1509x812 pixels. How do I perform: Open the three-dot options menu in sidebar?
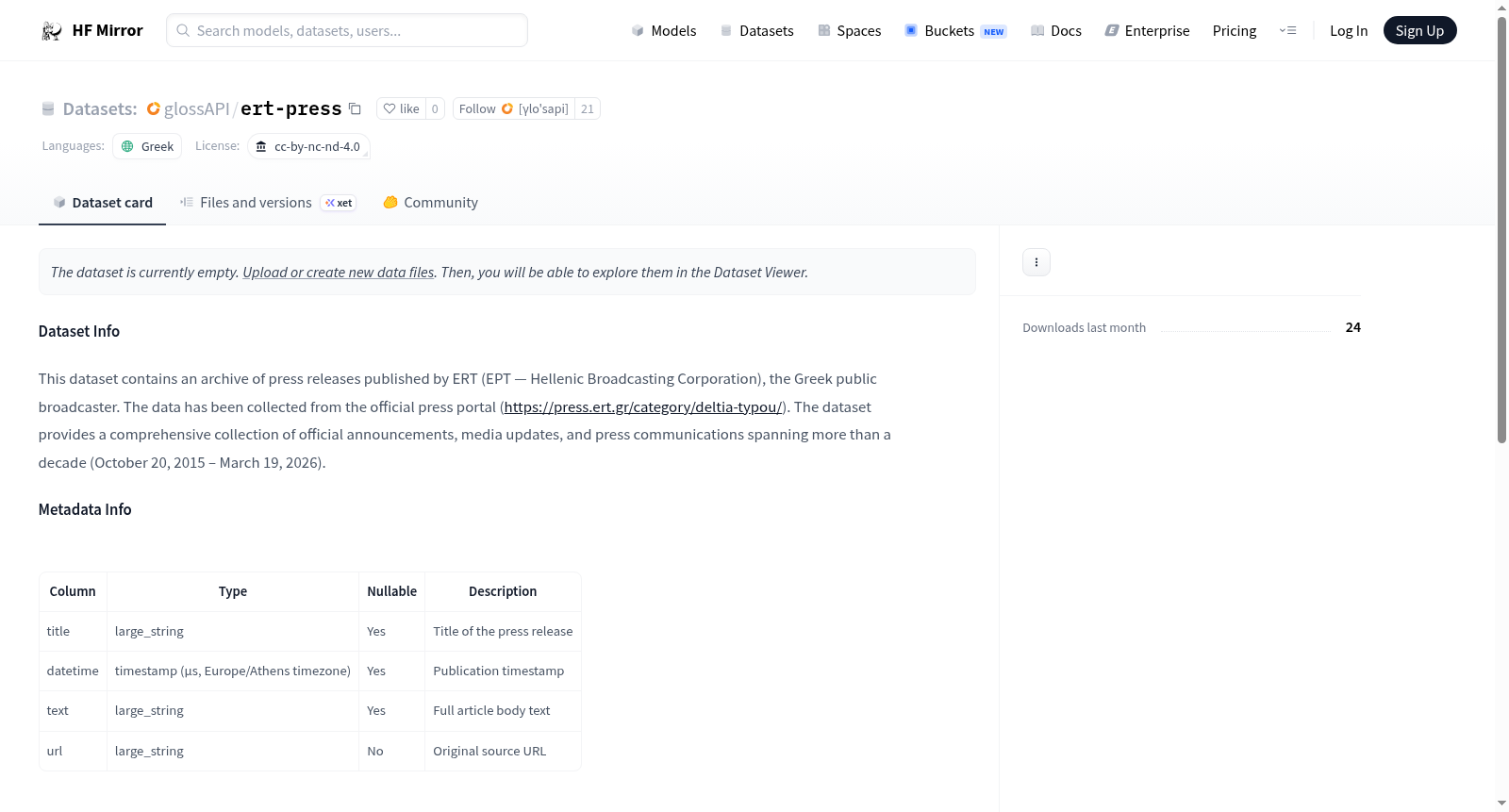coord(1036,262)
